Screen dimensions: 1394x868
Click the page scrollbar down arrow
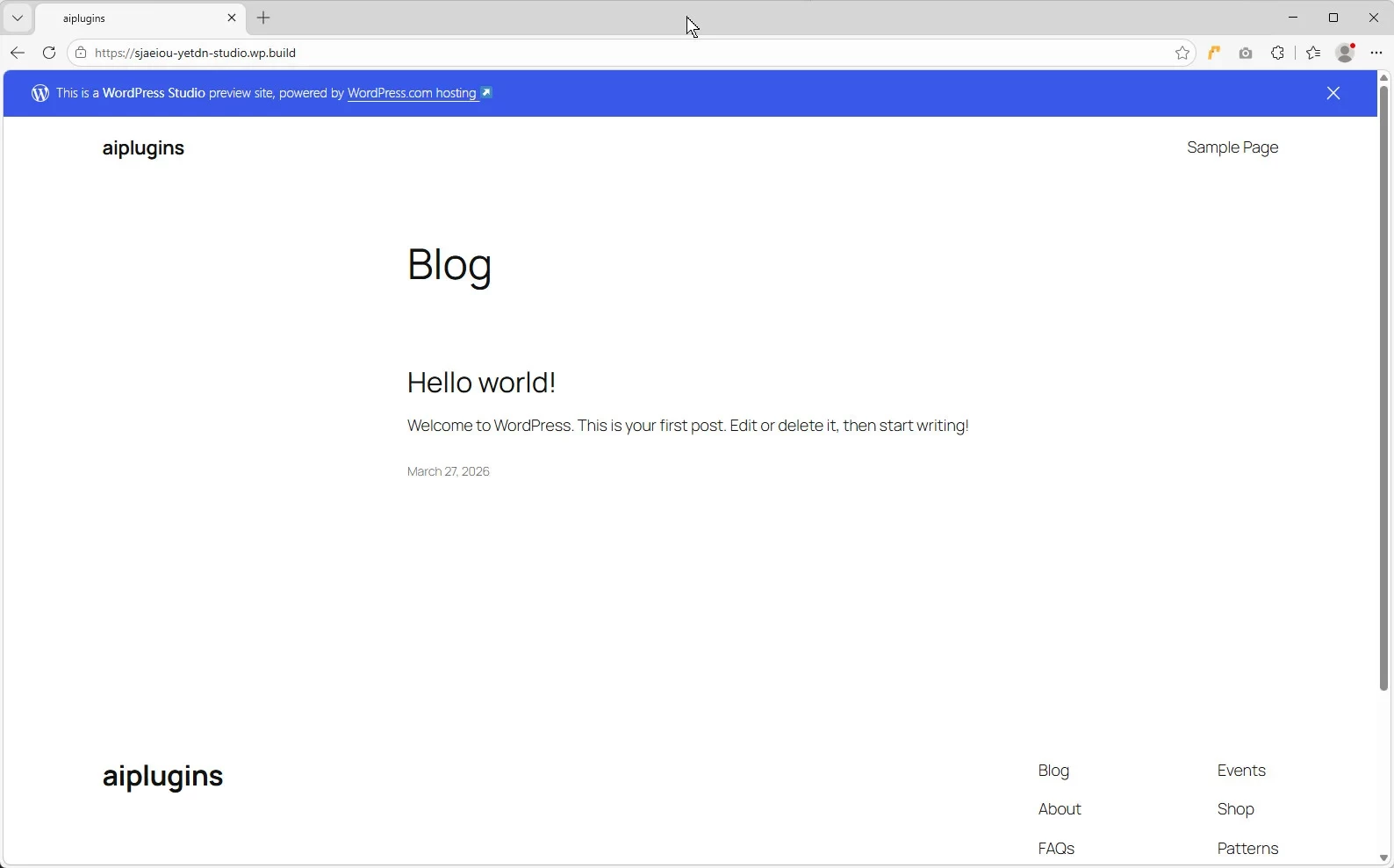click(1383, 858)
